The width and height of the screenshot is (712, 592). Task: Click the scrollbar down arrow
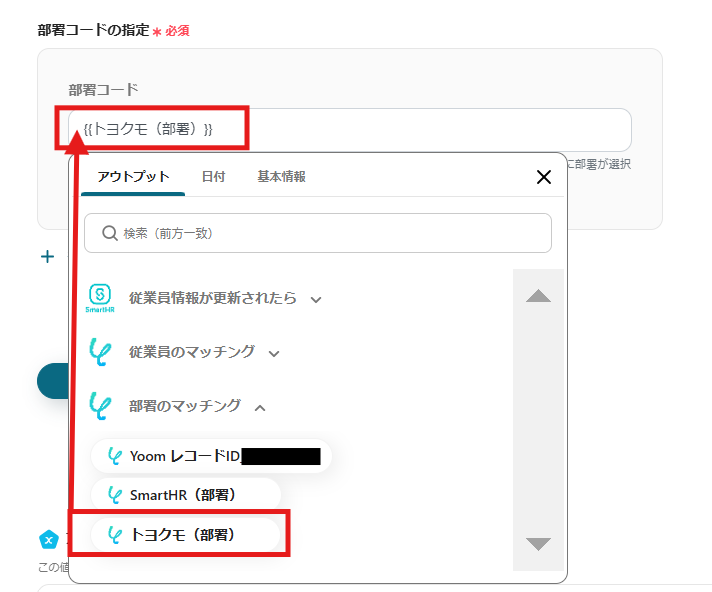click(x=538, y=543)
